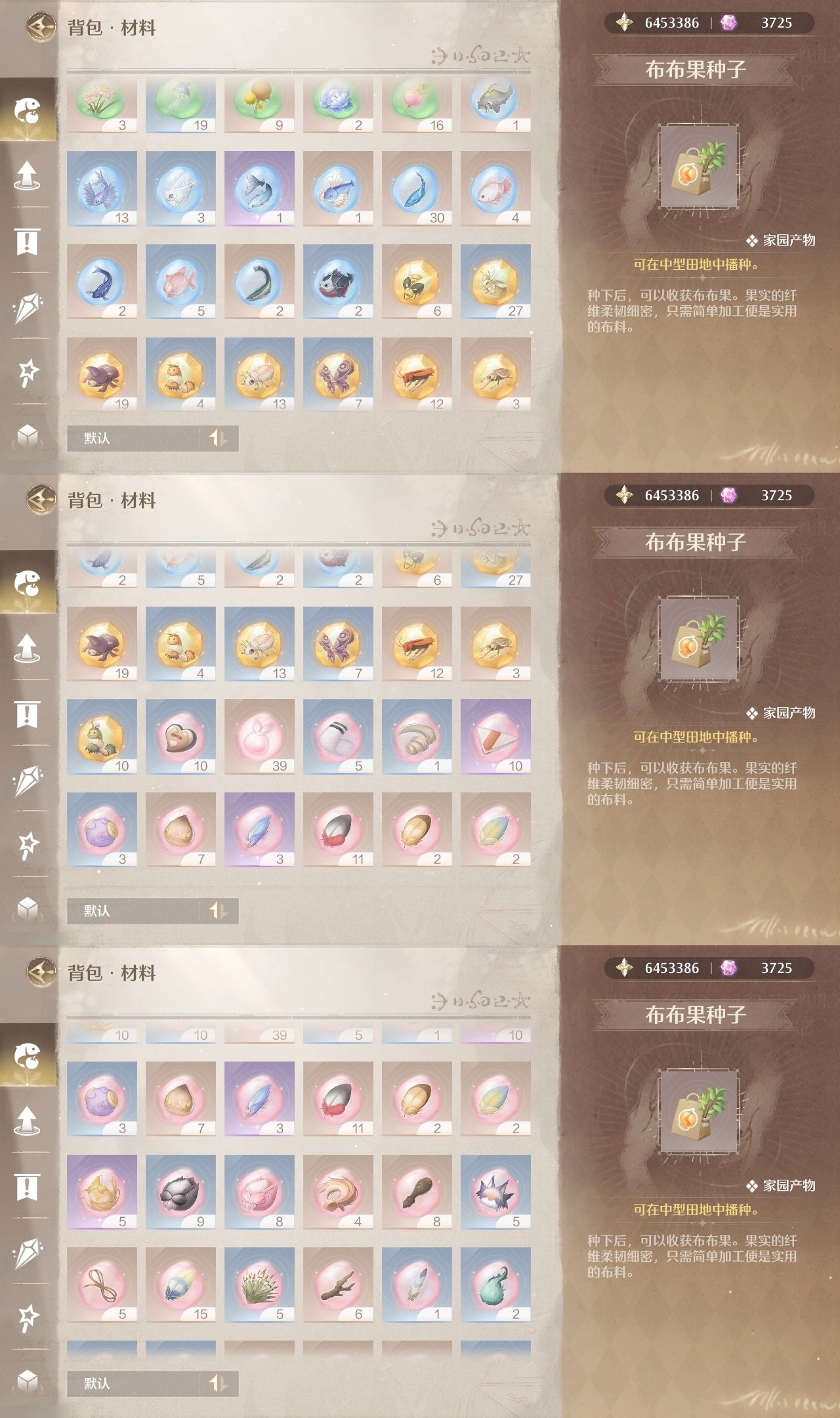Select the teal curled tail material stack of 2

point(495,1285)
